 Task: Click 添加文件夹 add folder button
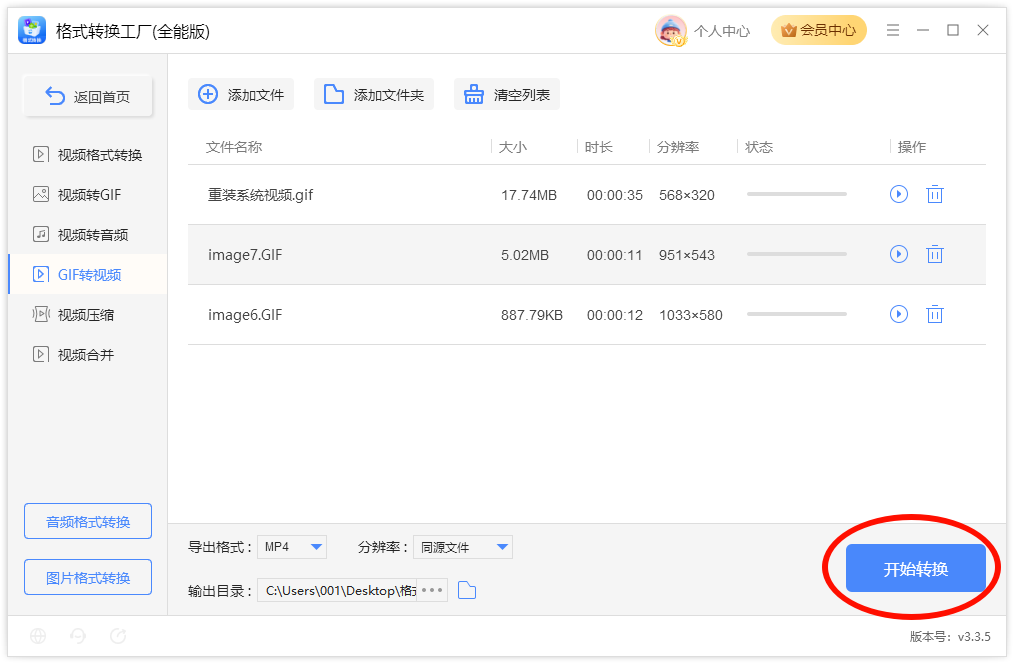pos(374,94)
